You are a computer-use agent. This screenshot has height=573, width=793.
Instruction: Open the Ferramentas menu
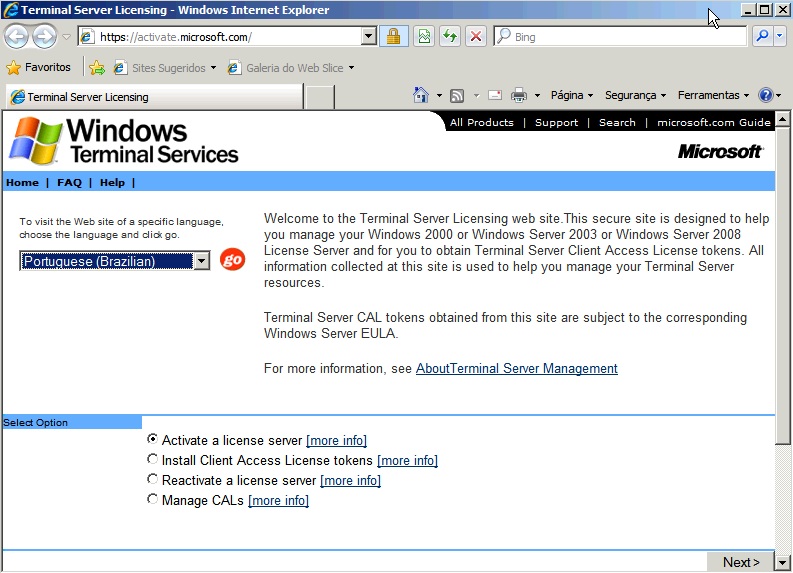click(713, 95)
